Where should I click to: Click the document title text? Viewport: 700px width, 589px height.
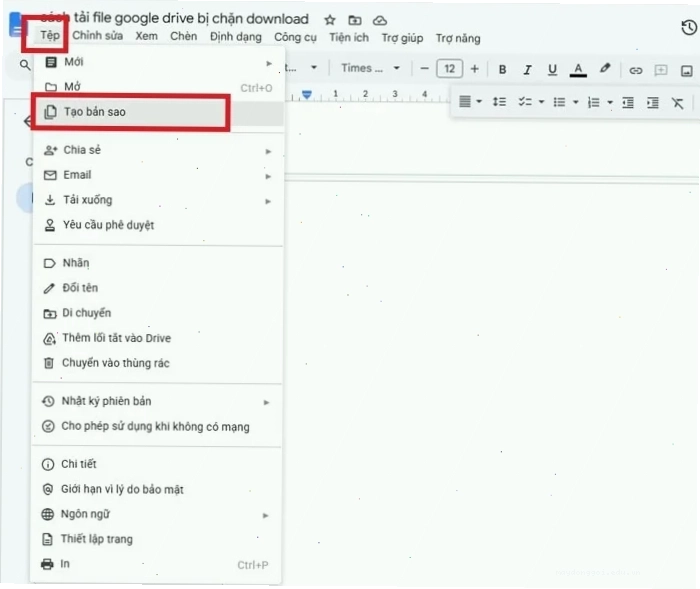[x=174, y=18]
